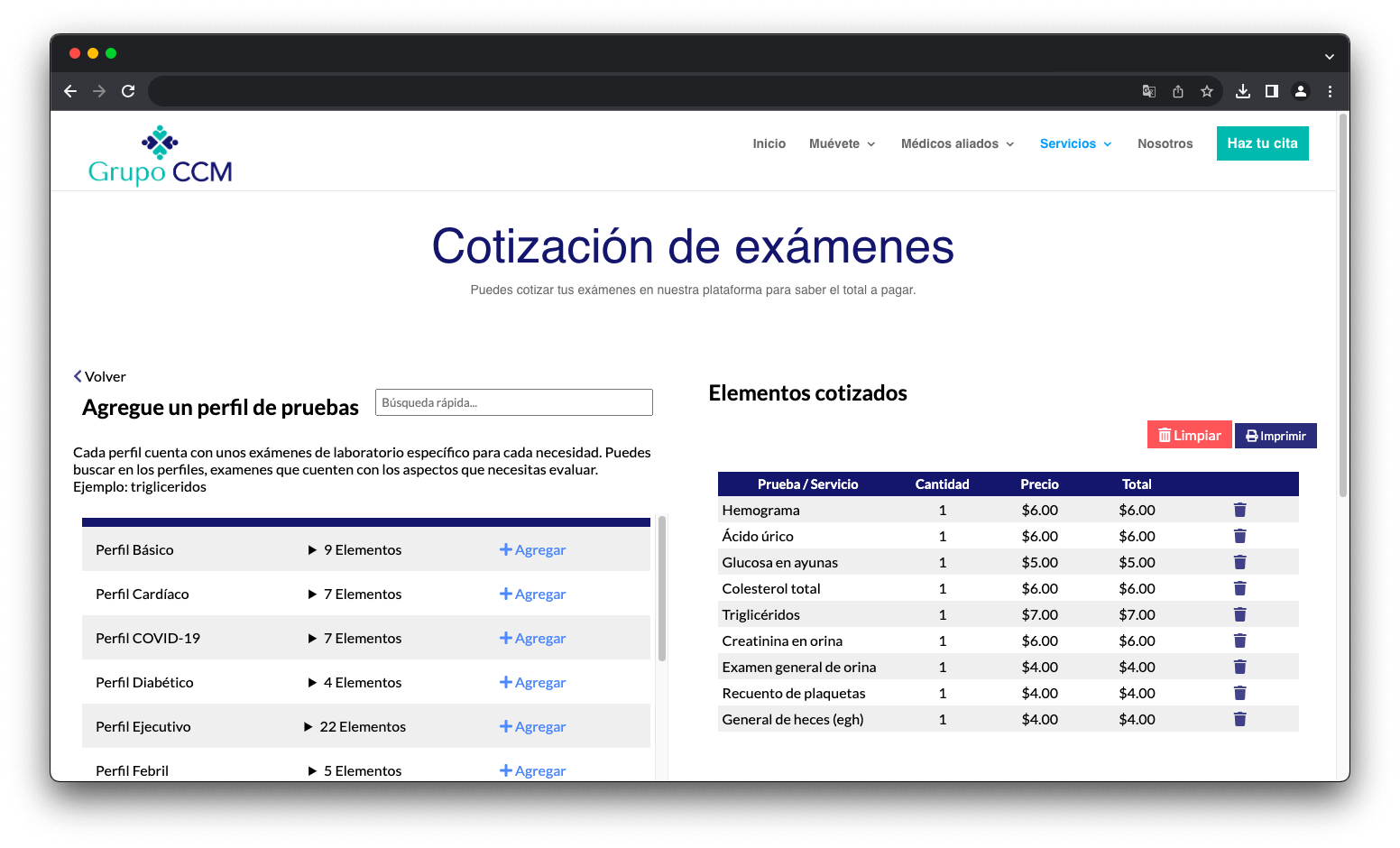The image size is (1400, 848).
Task: Expand Perfil Ejecutivo 22 Elementos
Action: [x=355, y=727]
